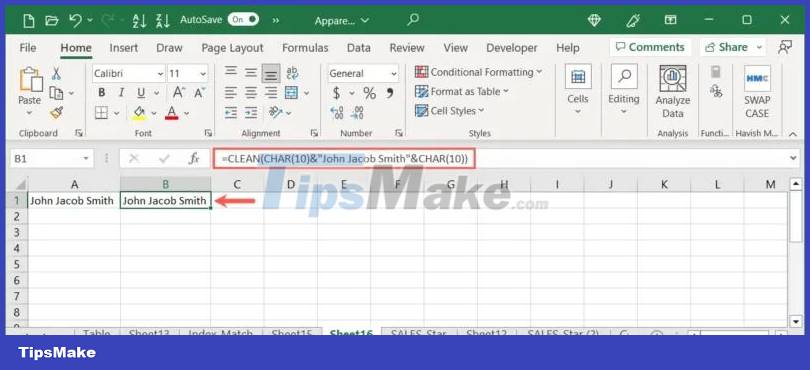Click the Open folder icon
Screen dimensions: 810x370
(52, 20)
